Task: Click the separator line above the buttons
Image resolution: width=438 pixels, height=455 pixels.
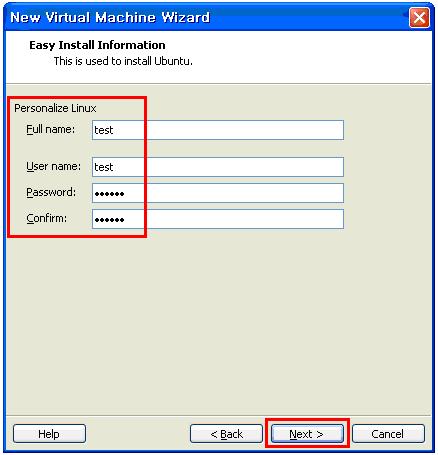Action: 219,416
